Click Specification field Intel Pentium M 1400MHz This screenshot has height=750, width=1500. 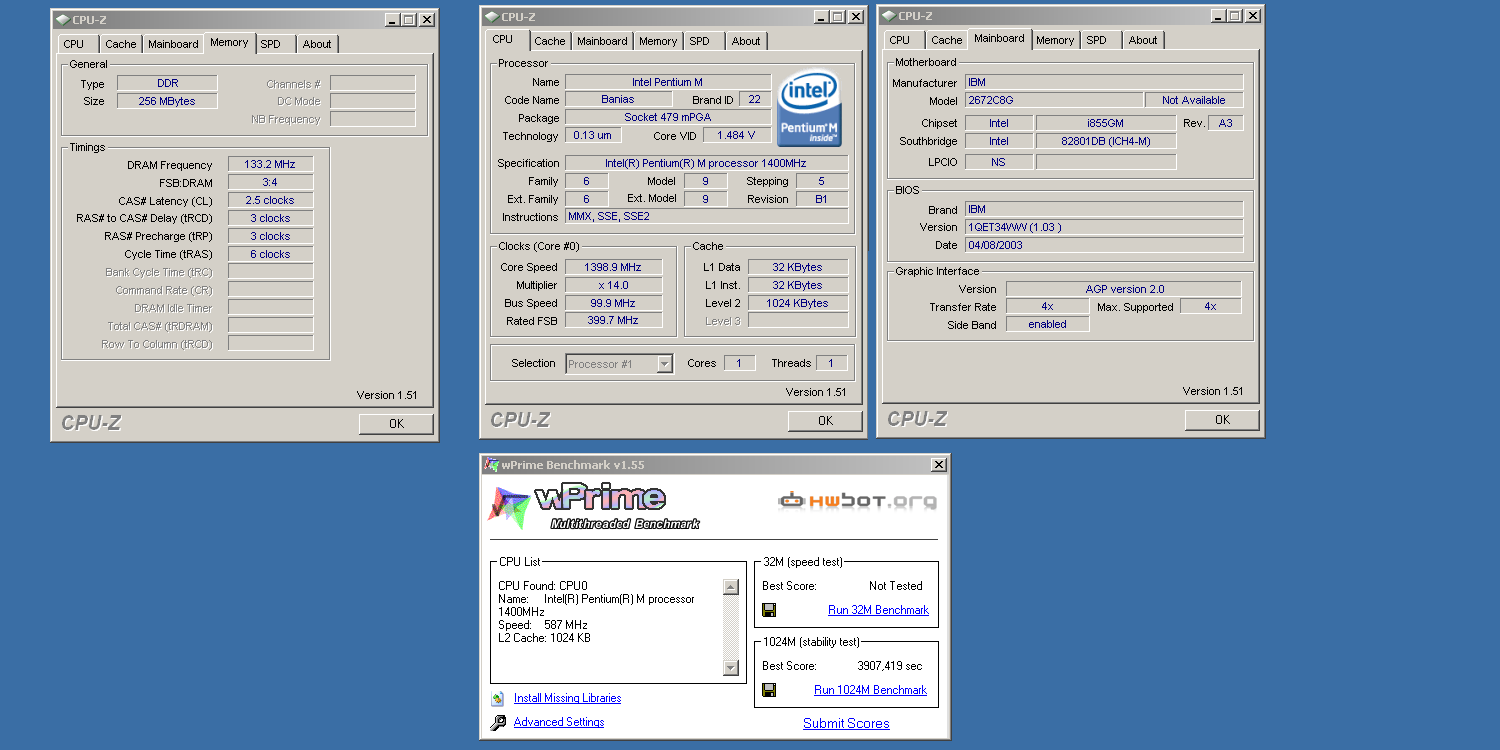tap(707, 163)
